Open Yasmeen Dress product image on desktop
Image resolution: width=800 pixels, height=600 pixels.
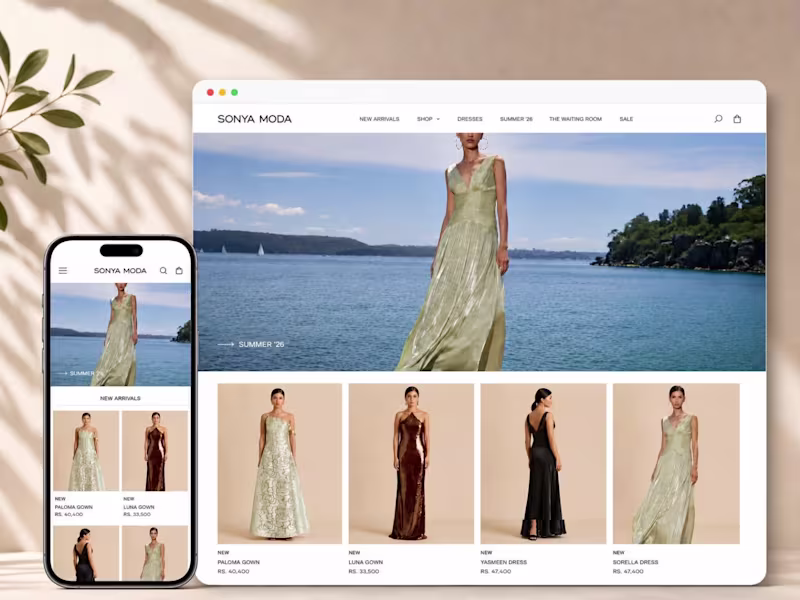pyautogui.click(x=543, y=463)
